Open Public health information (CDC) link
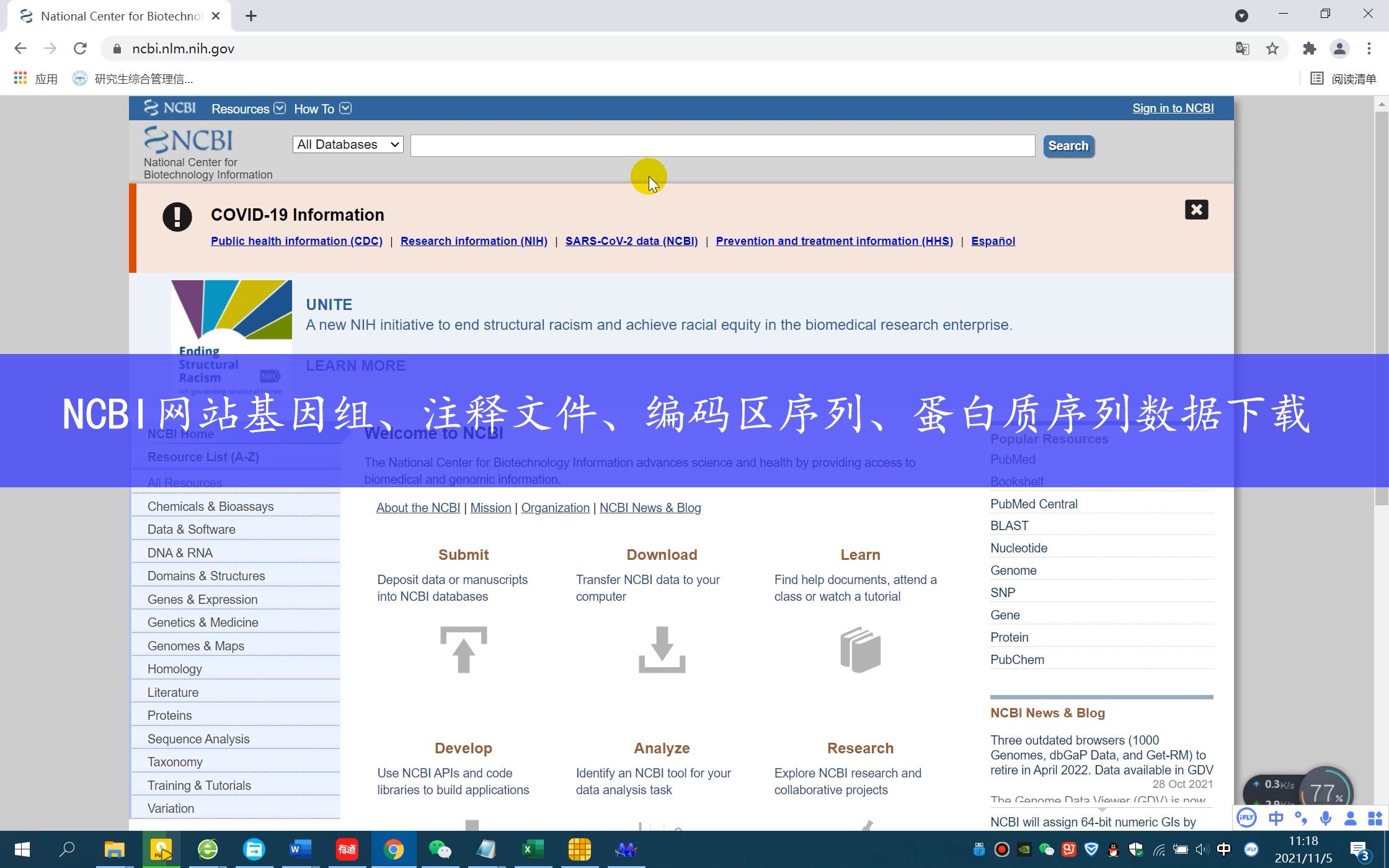Screen dimensions: 1389x868 pos(296,241)
